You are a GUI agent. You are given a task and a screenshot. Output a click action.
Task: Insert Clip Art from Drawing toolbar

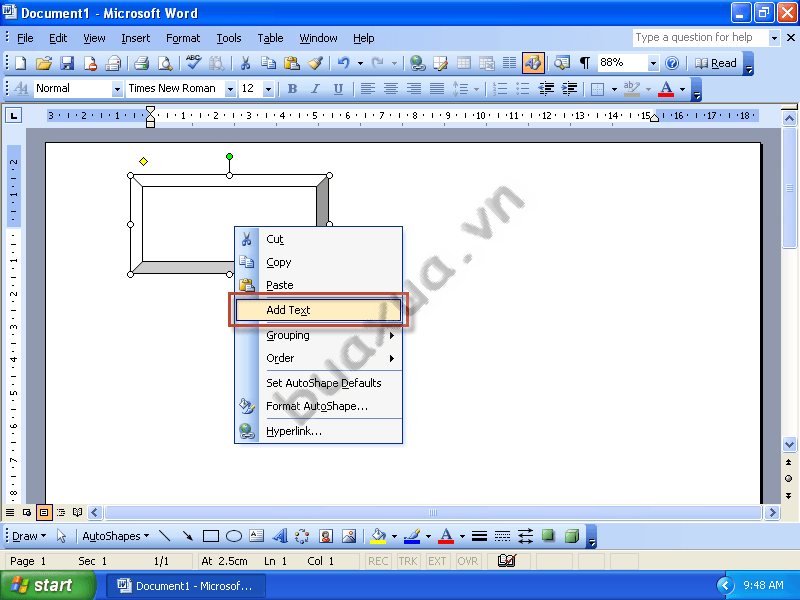326,536
